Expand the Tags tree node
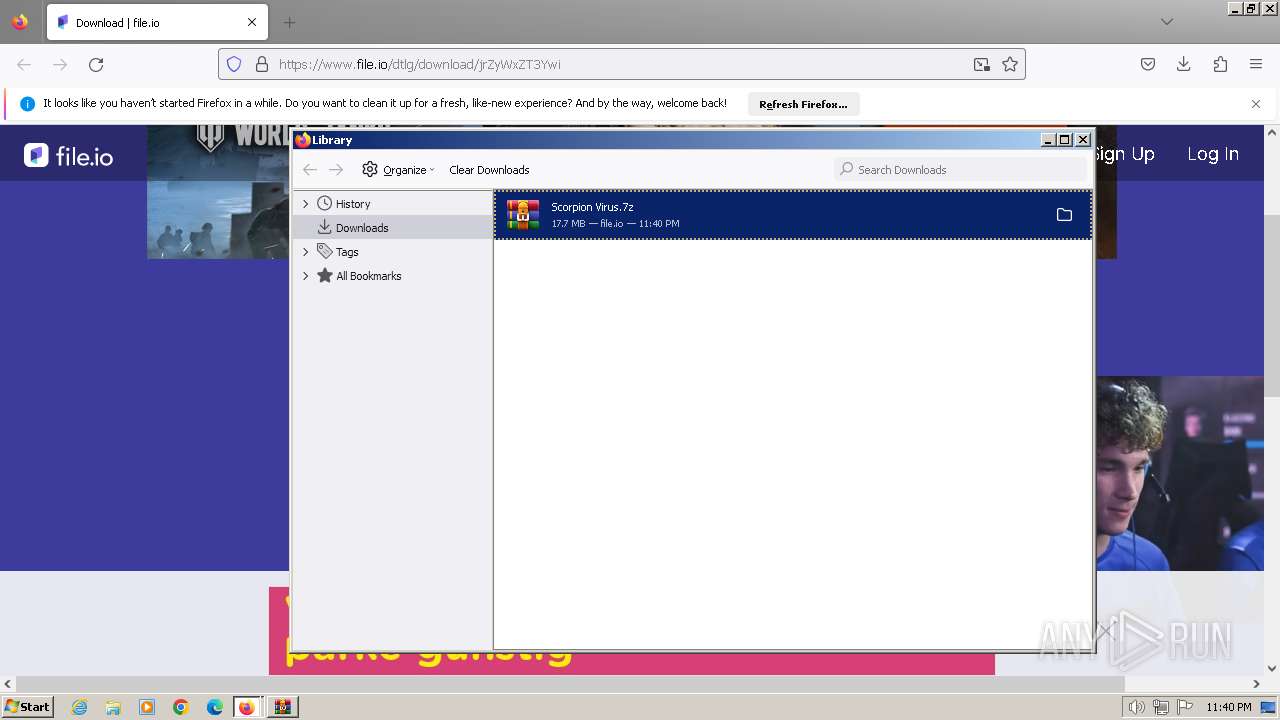 click(x=306, y=252)
